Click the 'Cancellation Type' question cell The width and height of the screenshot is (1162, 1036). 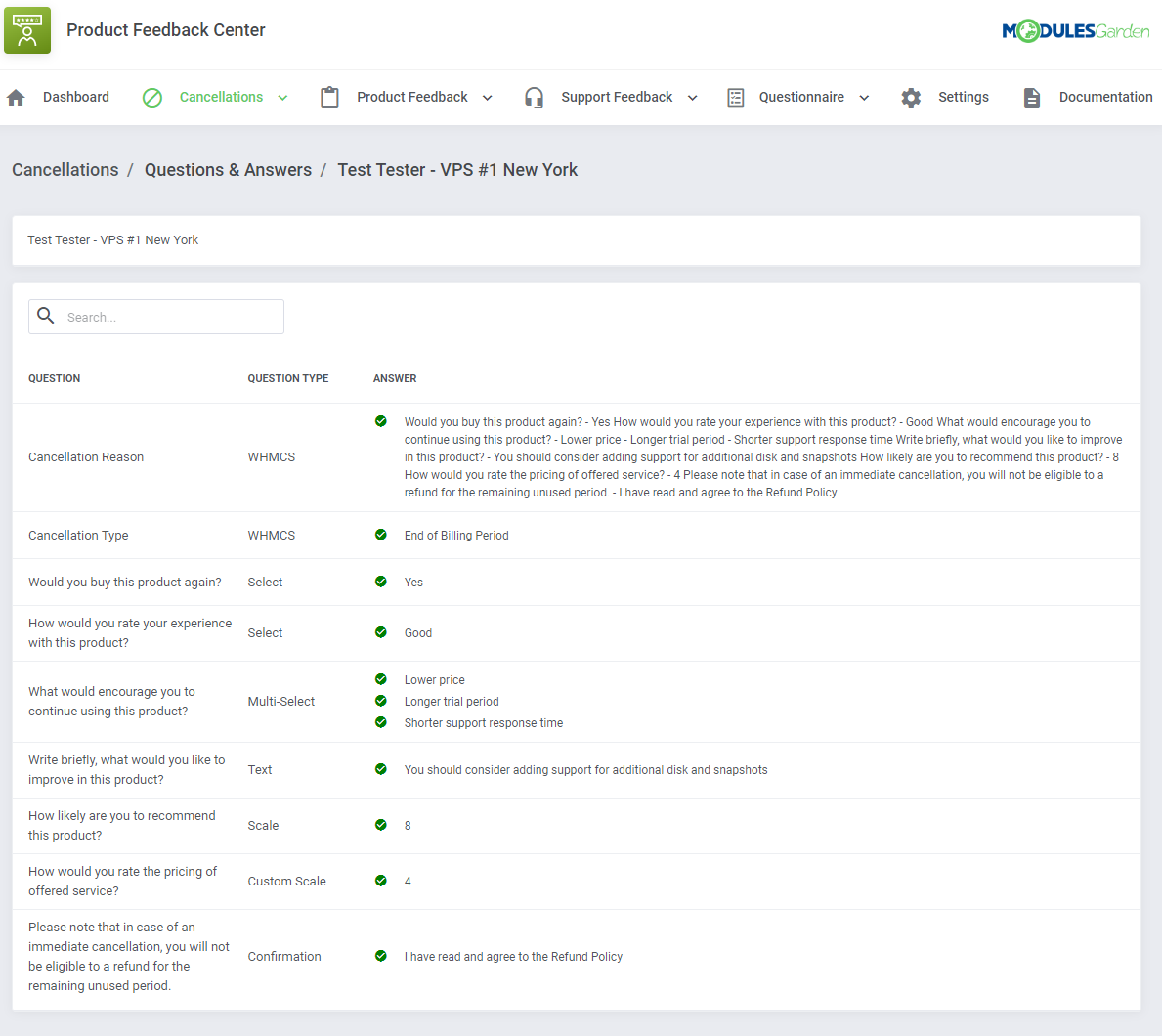(78, 535)
